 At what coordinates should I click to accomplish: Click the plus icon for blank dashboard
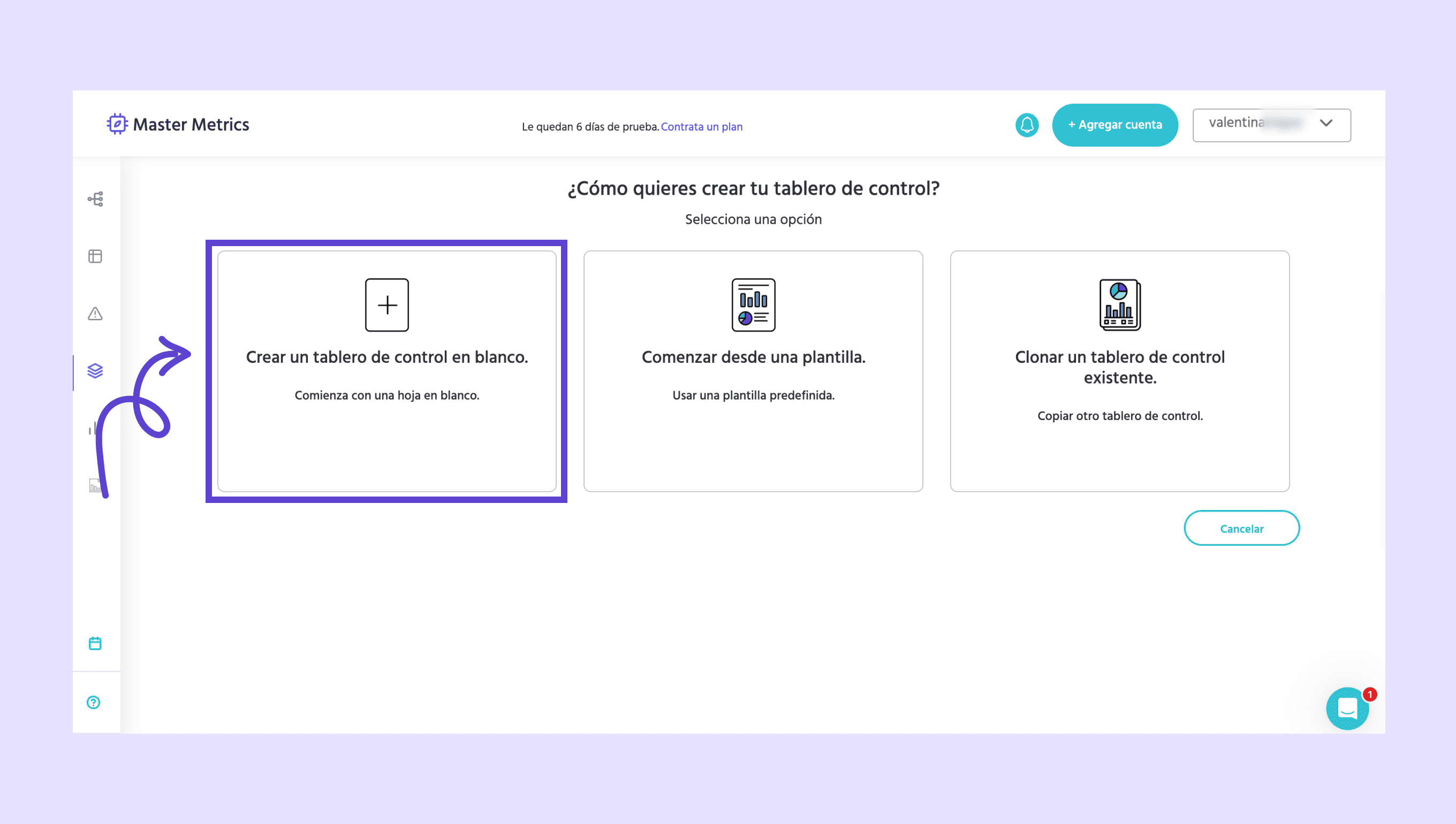(x=386, y=305)
